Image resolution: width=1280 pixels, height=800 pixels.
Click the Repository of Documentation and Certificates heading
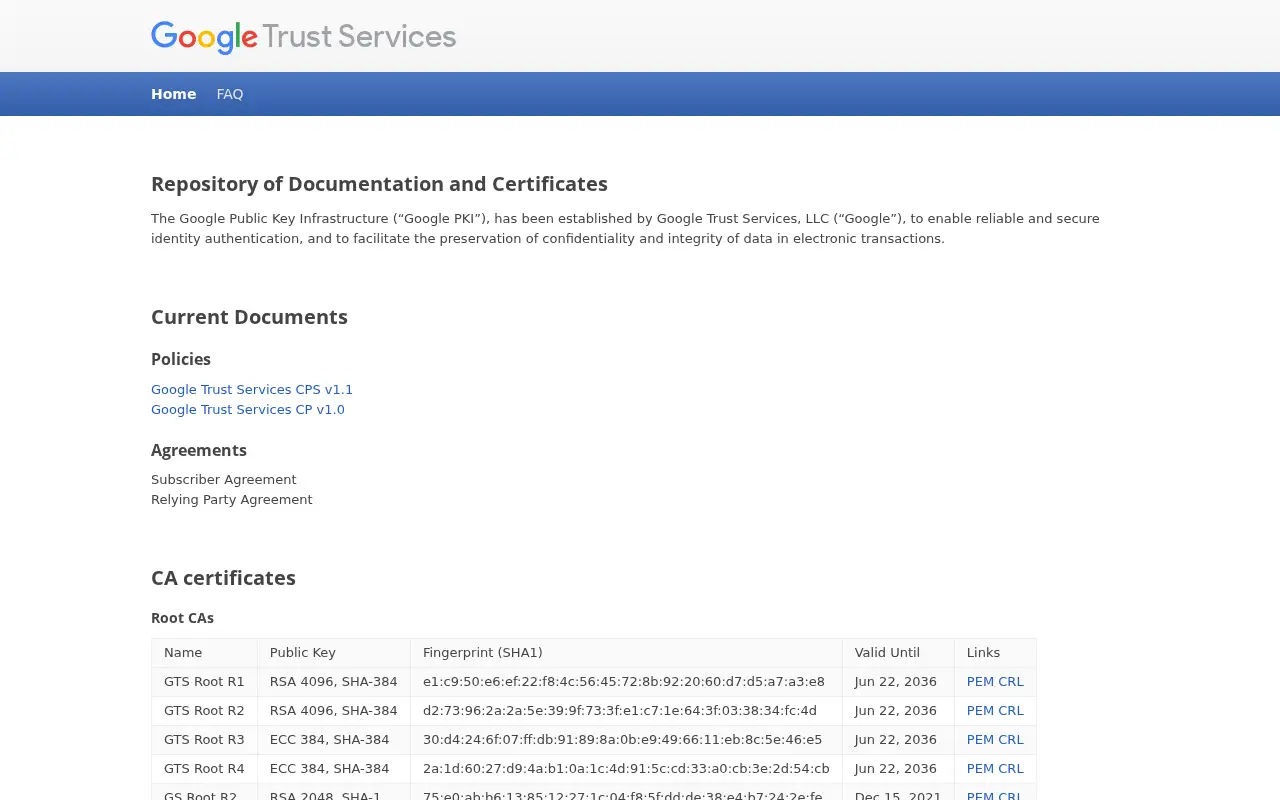pos(379,184)
